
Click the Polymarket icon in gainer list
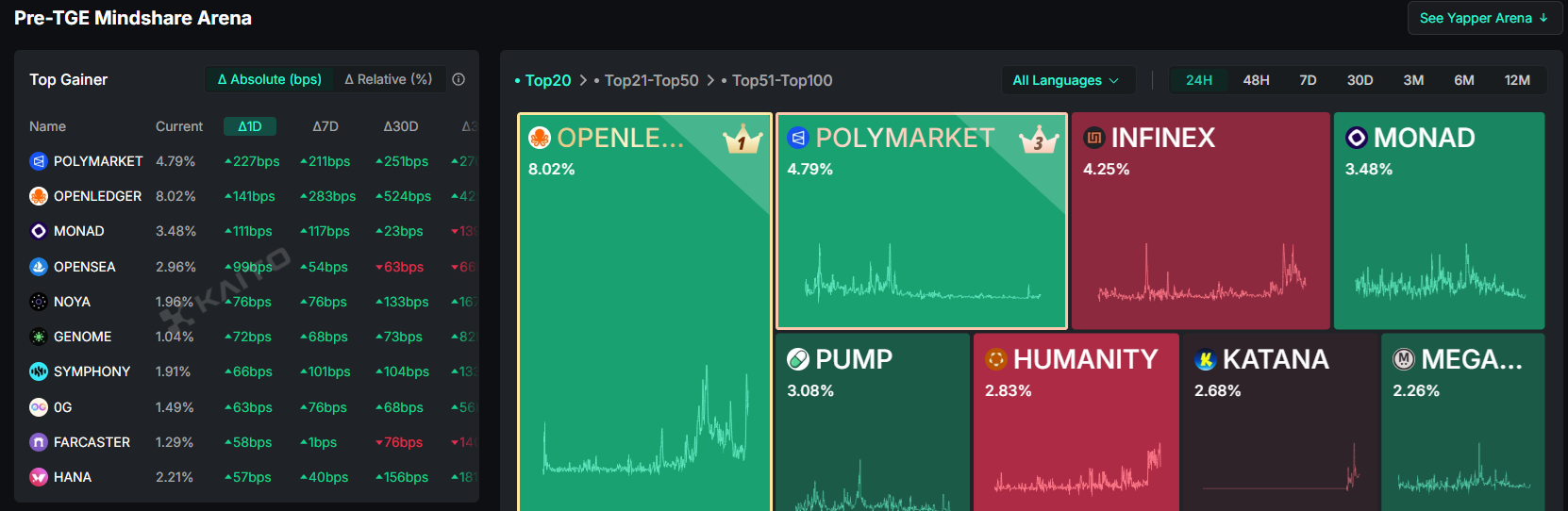coord(39,161)
